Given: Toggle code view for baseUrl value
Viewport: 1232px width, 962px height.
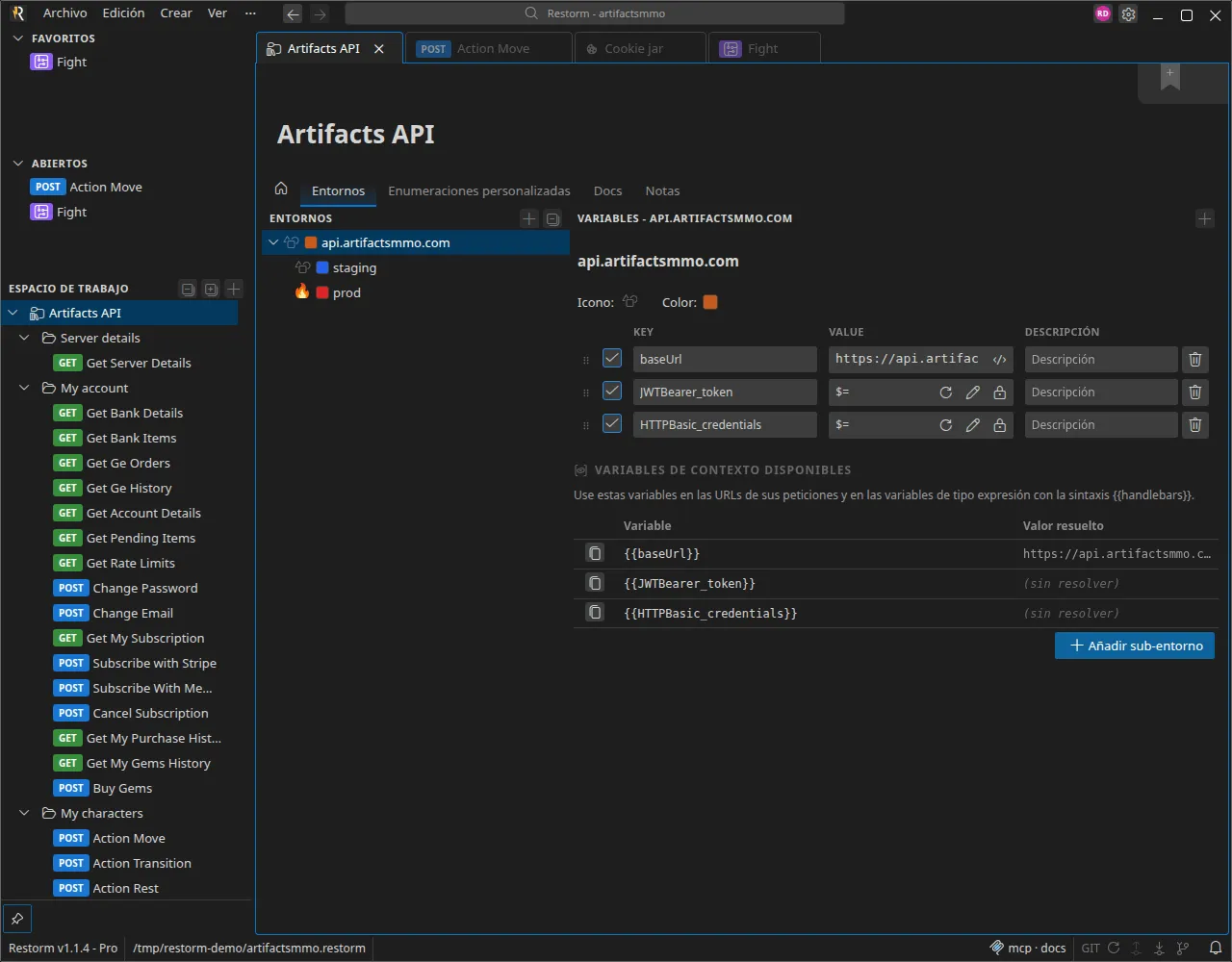Looking at the screenshot, I should (x=1000, y=360).
